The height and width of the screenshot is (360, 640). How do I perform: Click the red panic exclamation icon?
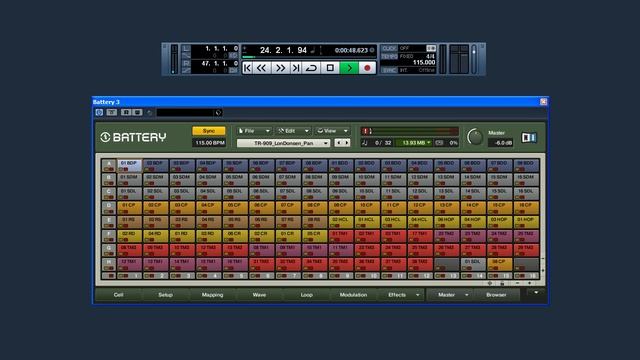coord(366,131)
